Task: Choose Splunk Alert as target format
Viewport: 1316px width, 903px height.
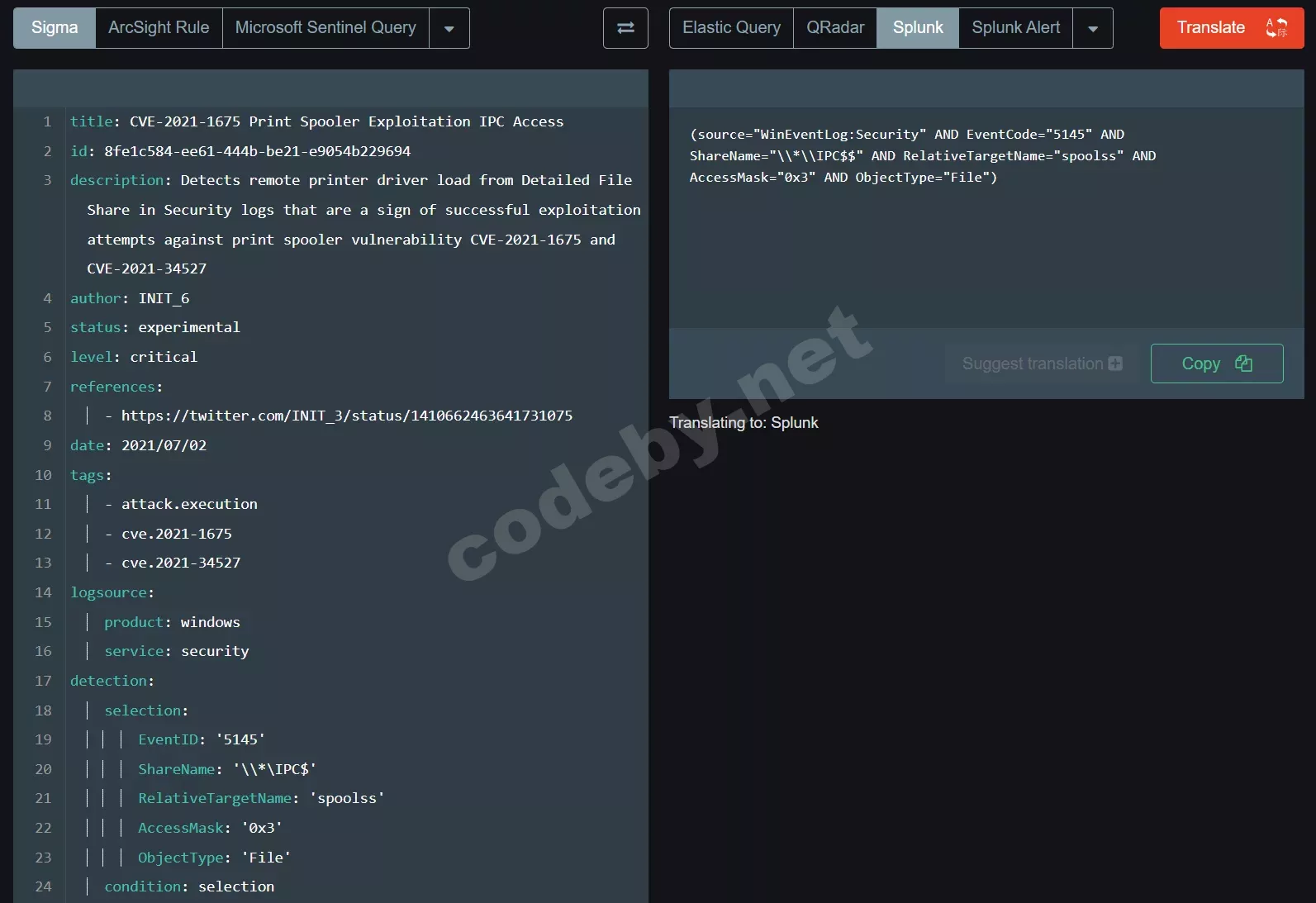Action: tap(1015, 28)
